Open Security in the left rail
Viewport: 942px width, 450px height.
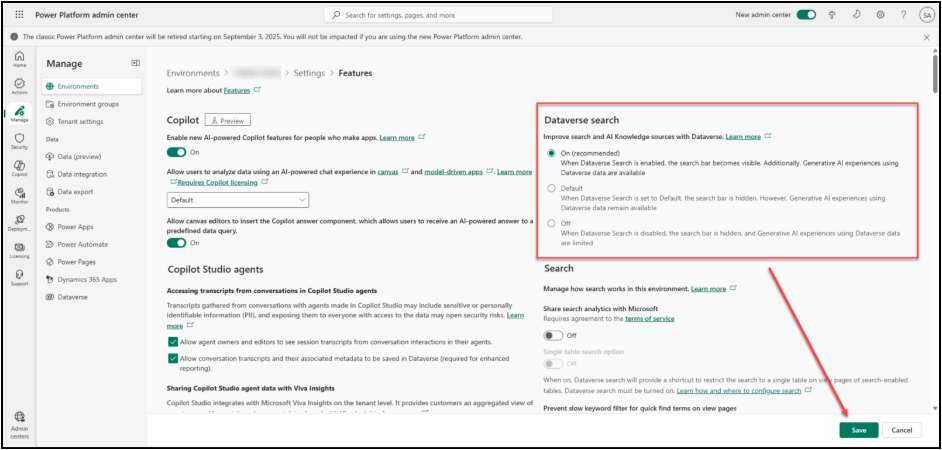(x=19, y=140)
